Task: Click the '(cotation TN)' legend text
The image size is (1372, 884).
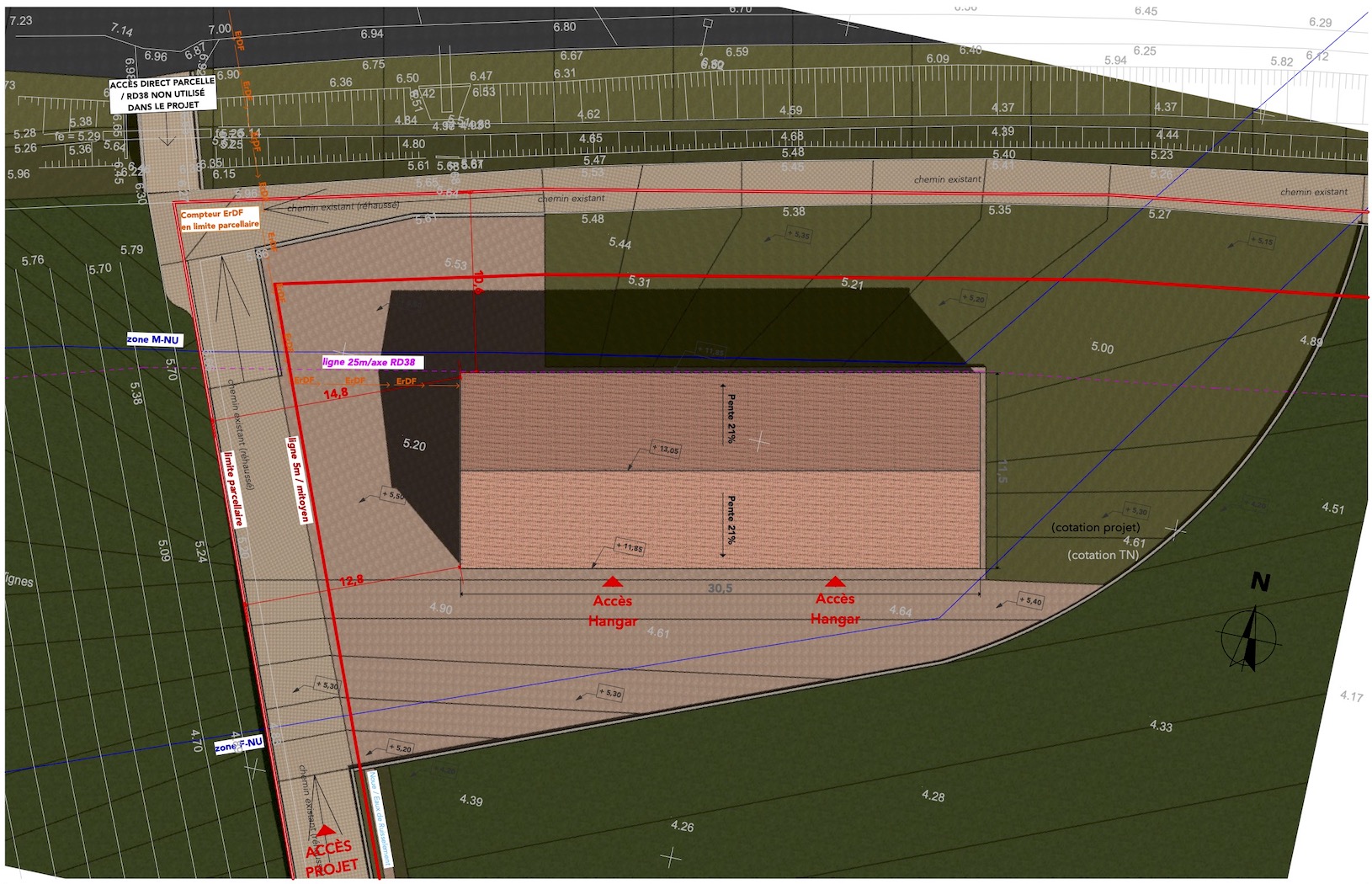Action: click(1103, 555)
